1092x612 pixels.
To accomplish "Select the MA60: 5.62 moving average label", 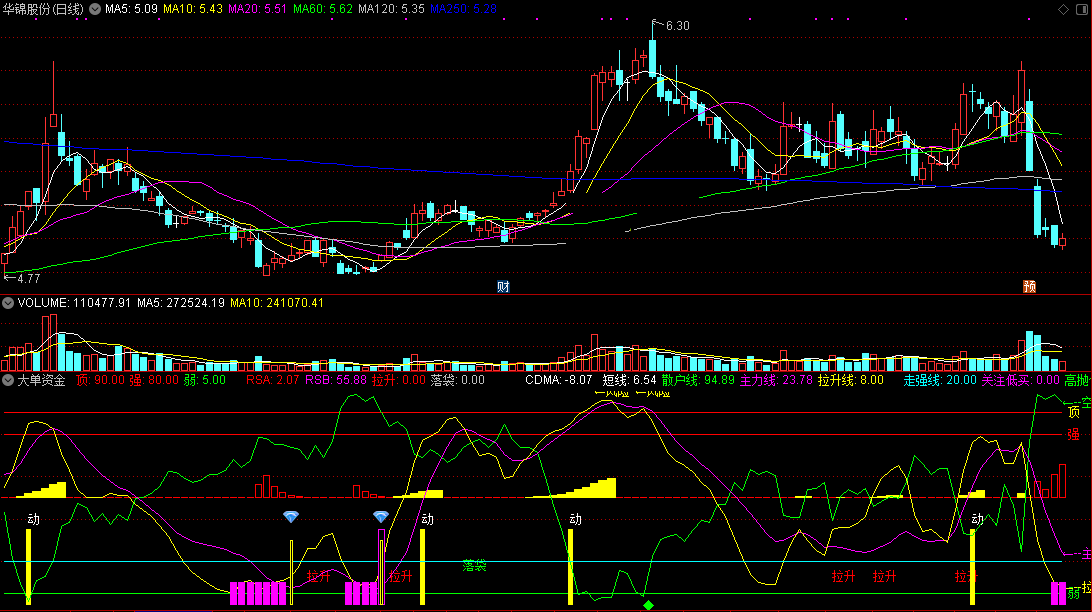I will [323, 9].
